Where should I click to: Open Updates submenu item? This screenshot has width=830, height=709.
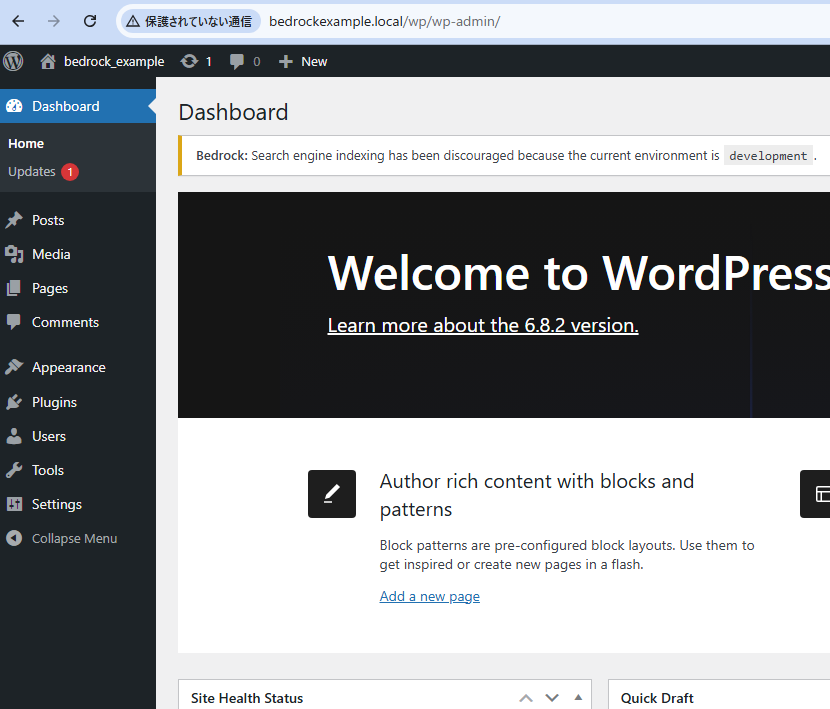32,172
